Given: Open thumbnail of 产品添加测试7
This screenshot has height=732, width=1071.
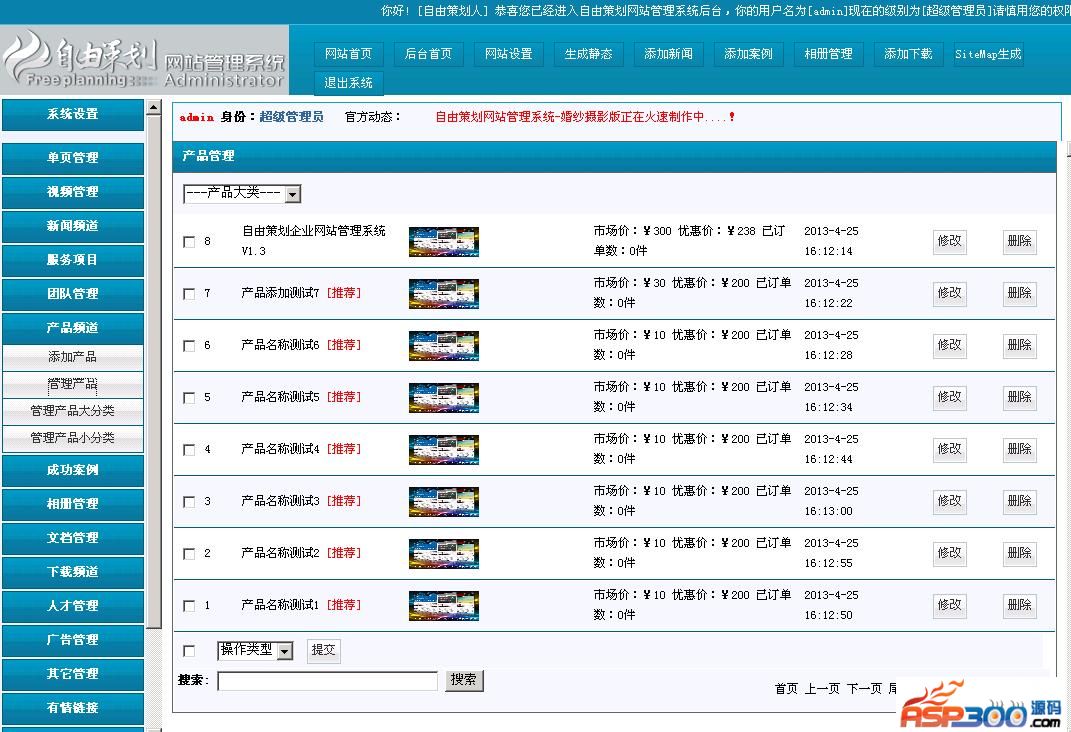Looking at the screenshot, I should [x=444, y=294].
